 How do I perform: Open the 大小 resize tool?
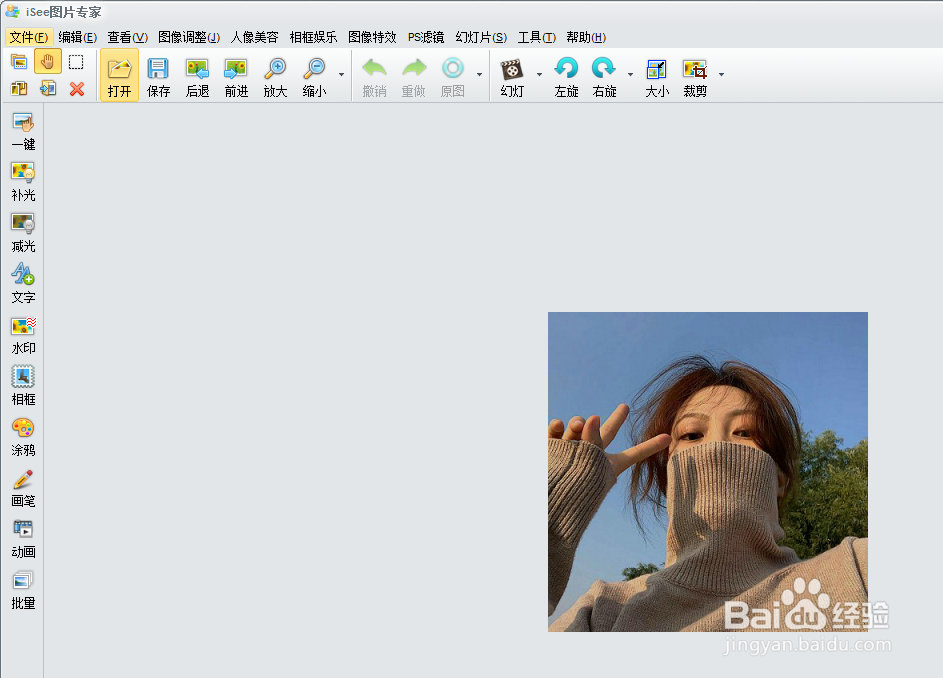[657, 76]
